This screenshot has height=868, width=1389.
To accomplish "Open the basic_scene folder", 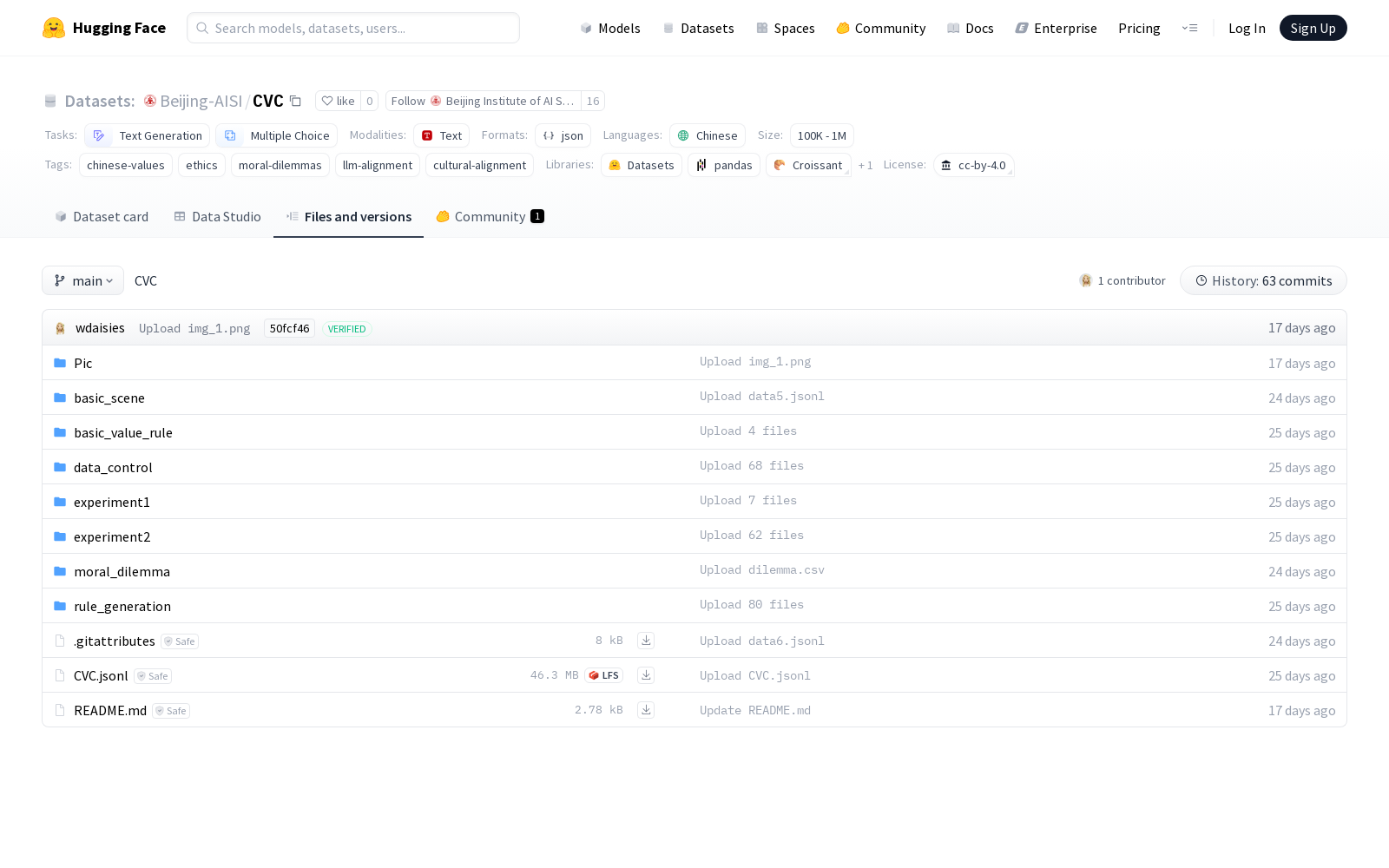I will coord(109,398).
